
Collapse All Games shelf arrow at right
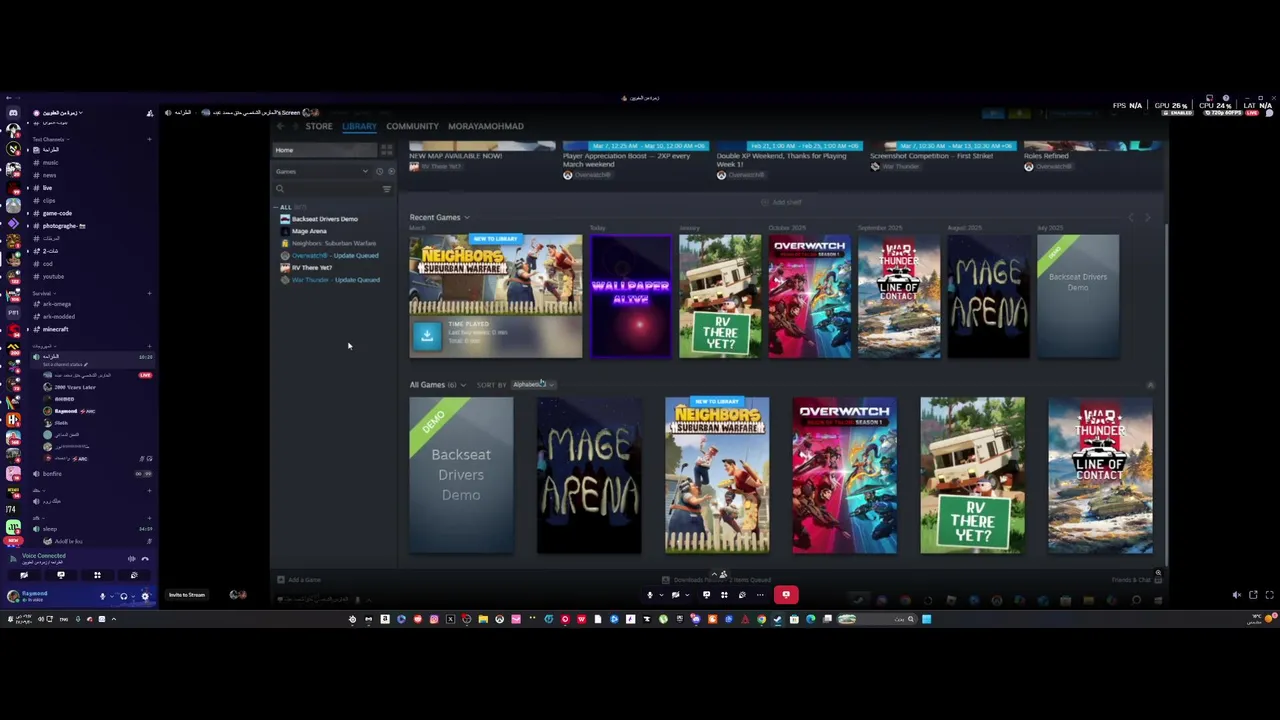[x=1150, y=385]
